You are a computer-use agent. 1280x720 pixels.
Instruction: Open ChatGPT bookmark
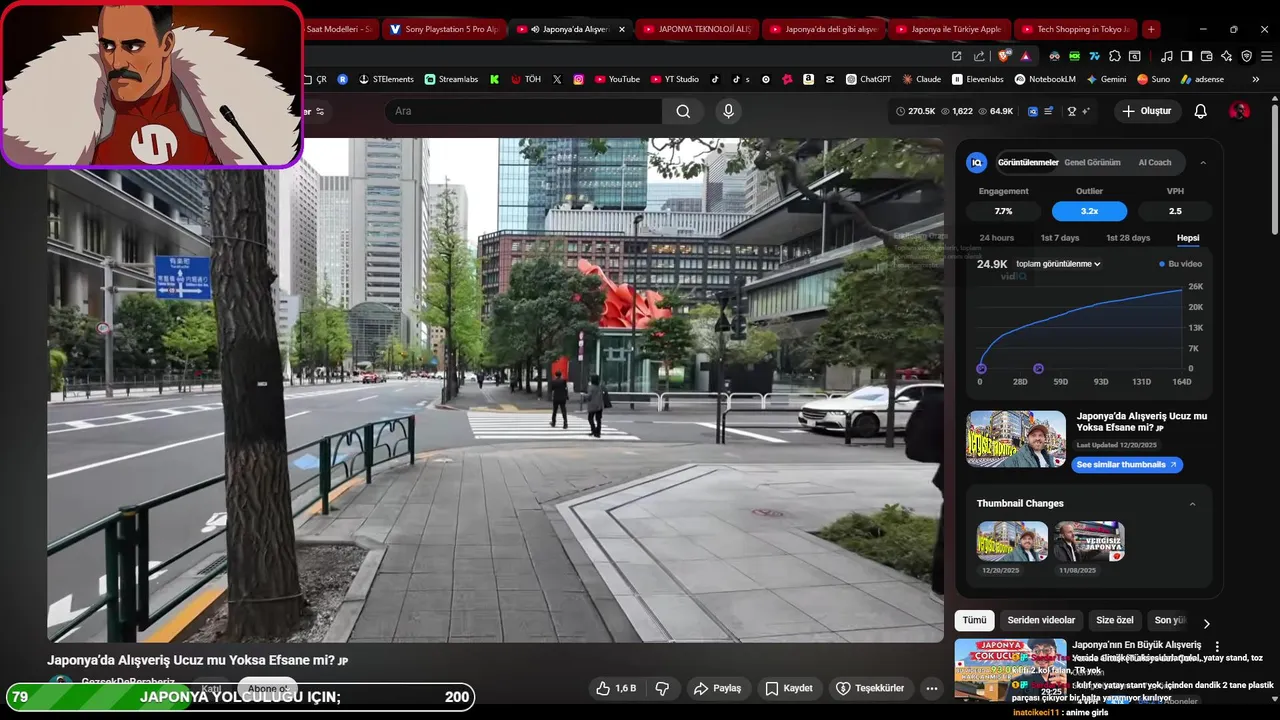point(868,79)
